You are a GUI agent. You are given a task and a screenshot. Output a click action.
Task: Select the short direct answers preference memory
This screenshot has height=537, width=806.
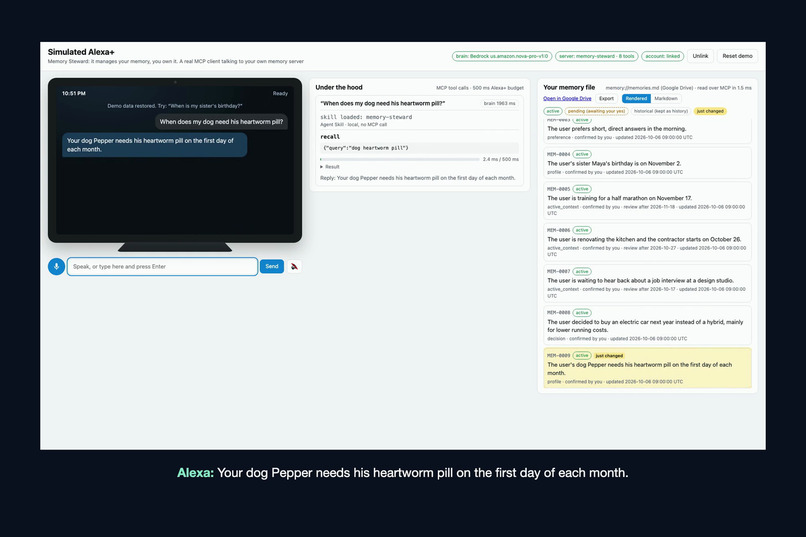647,130
